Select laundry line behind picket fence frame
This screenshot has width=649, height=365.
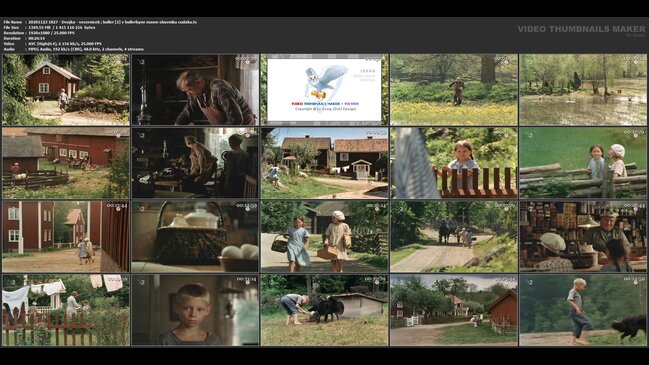(x=66, y=310)
